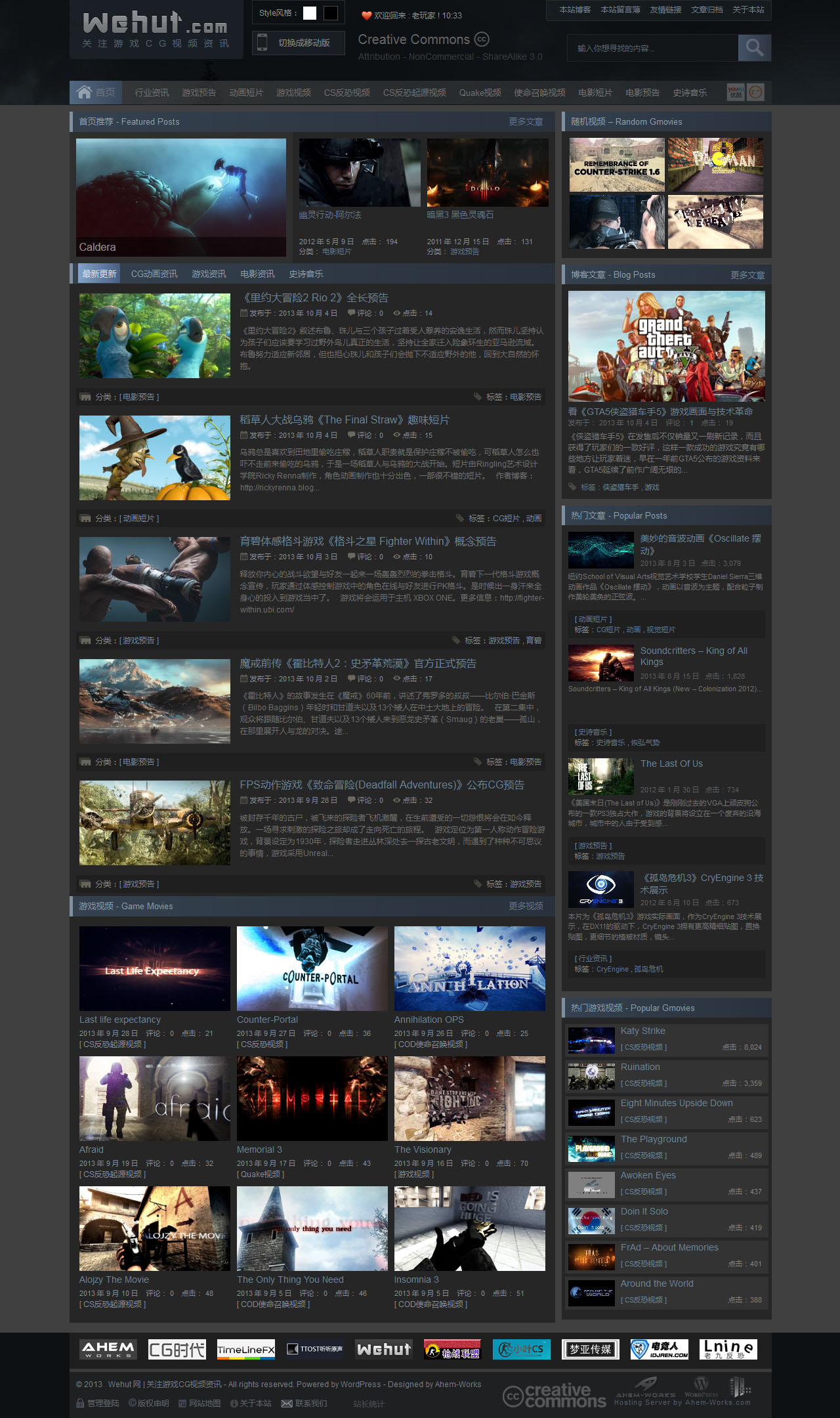
Task: Open the Katy Strike popular video link
Action: 642,1031
